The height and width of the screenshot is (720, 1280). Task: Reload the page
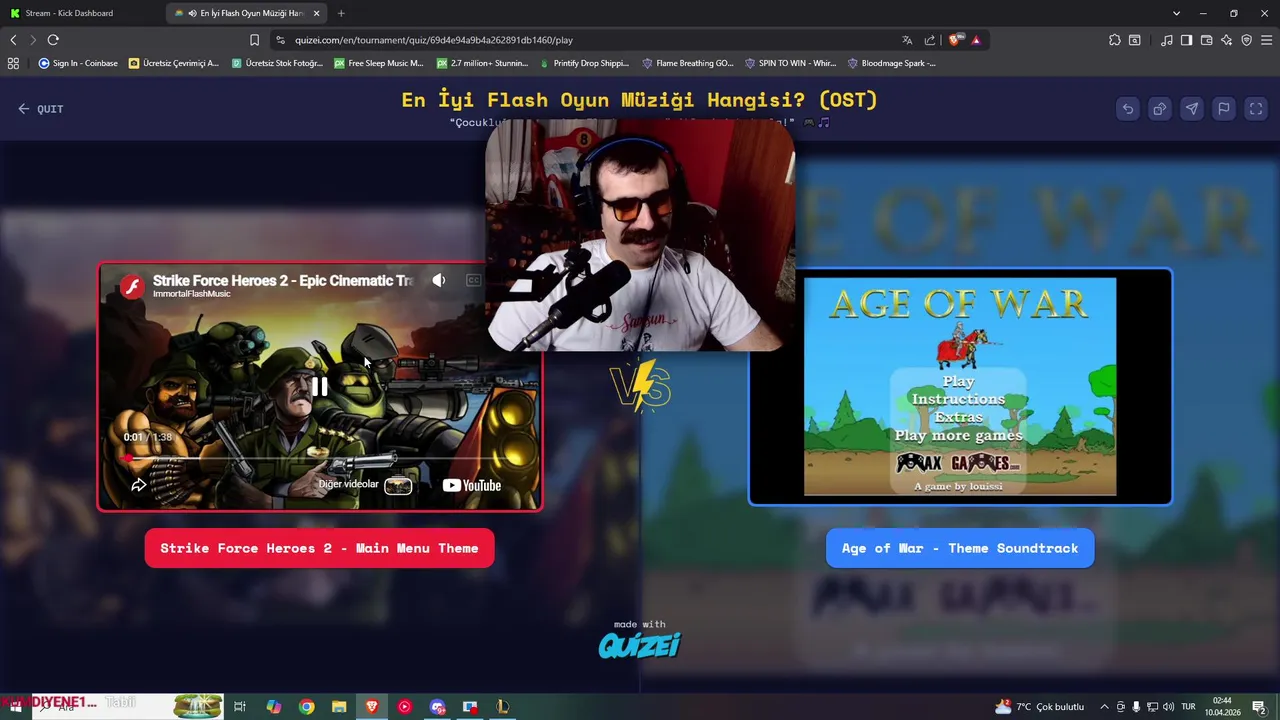click(x=53, y=40)
